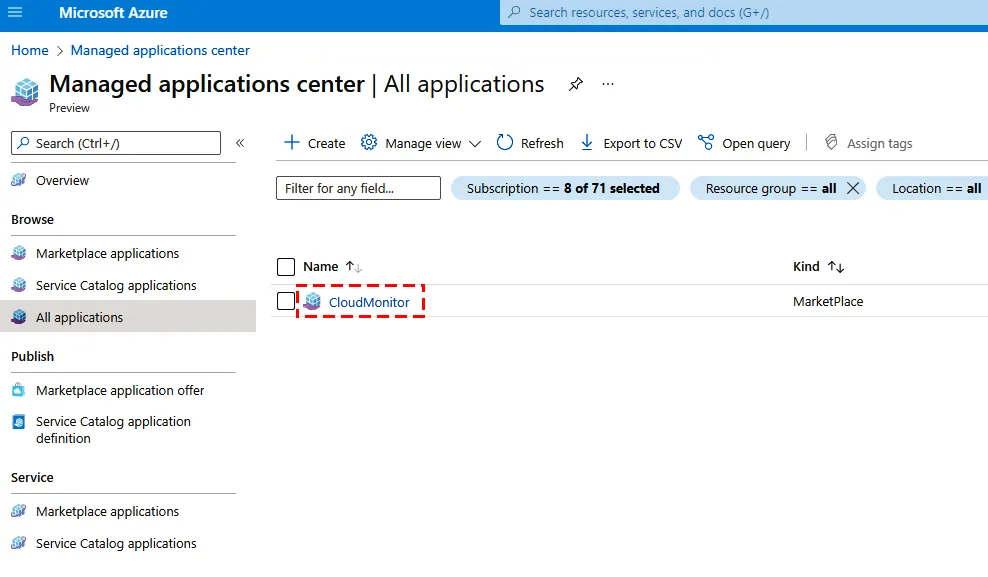Screen dimensions: 988x577
Task: Click the magnifier icon in global search
Action: (514, 12)
